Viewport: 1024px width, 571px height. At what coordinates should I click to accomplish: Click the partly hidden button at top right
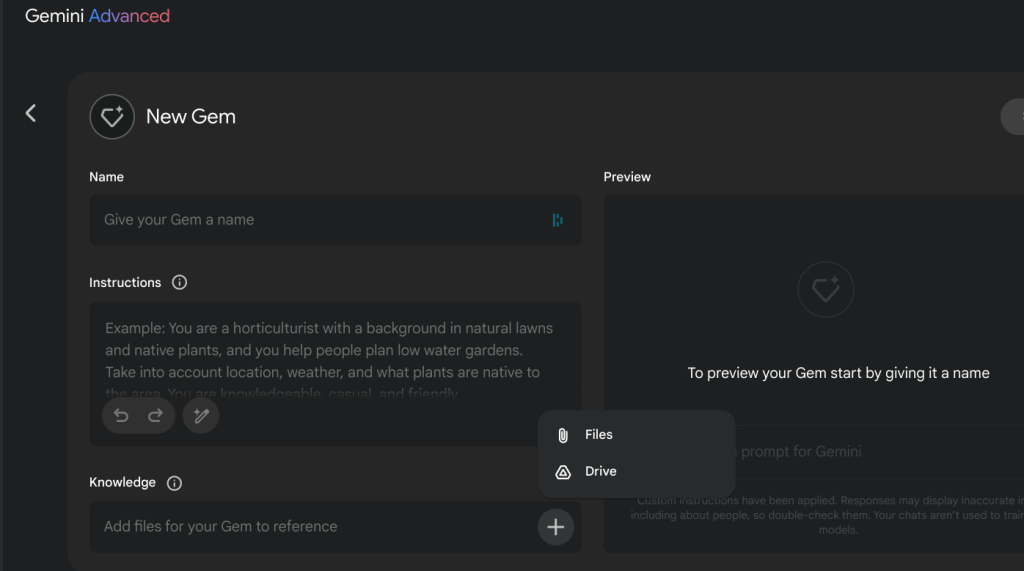pyautogui.click(x=1013, y=116)
